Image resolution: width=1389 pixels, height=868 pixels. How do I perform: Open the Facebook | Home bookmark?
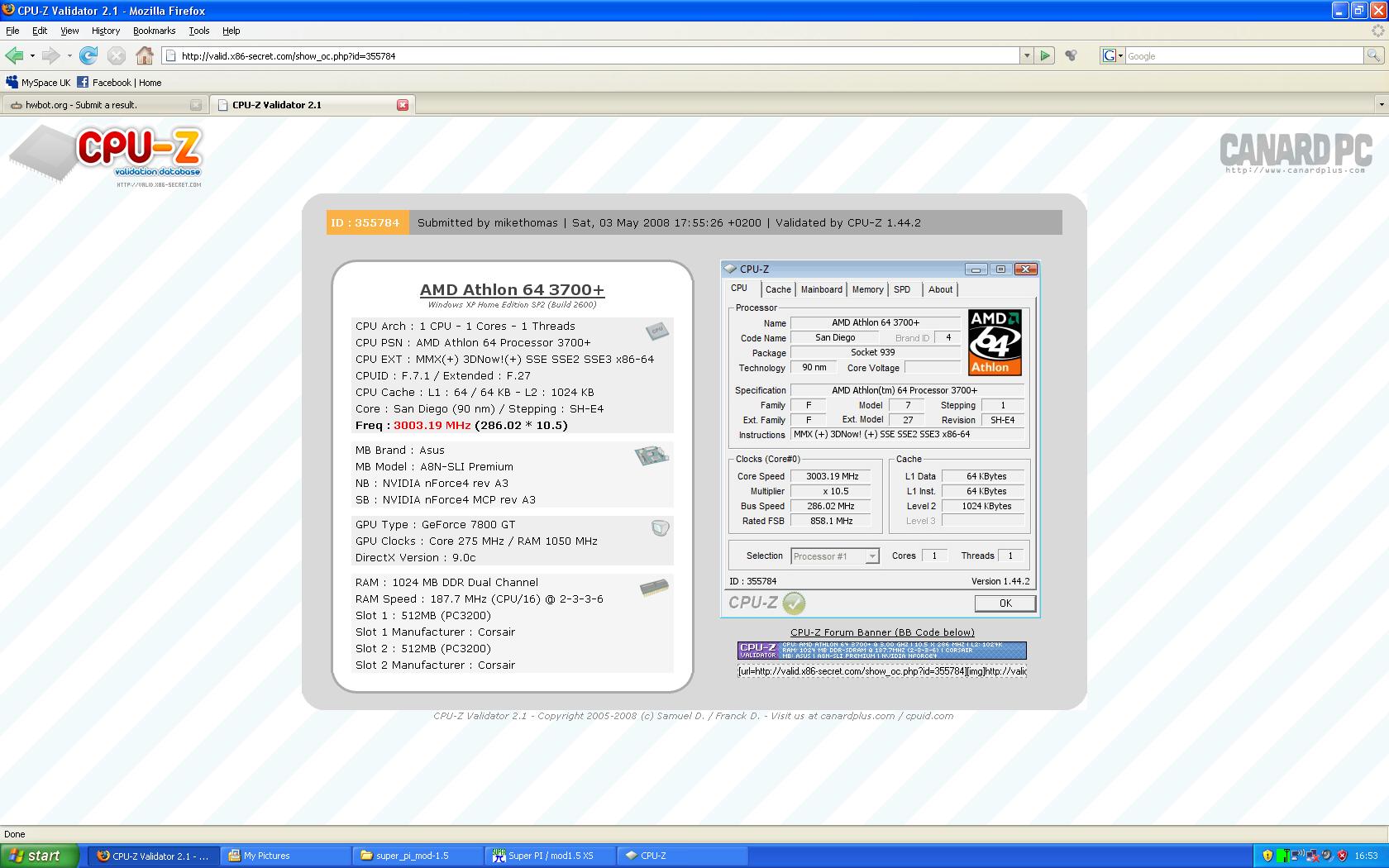[119, 82]
